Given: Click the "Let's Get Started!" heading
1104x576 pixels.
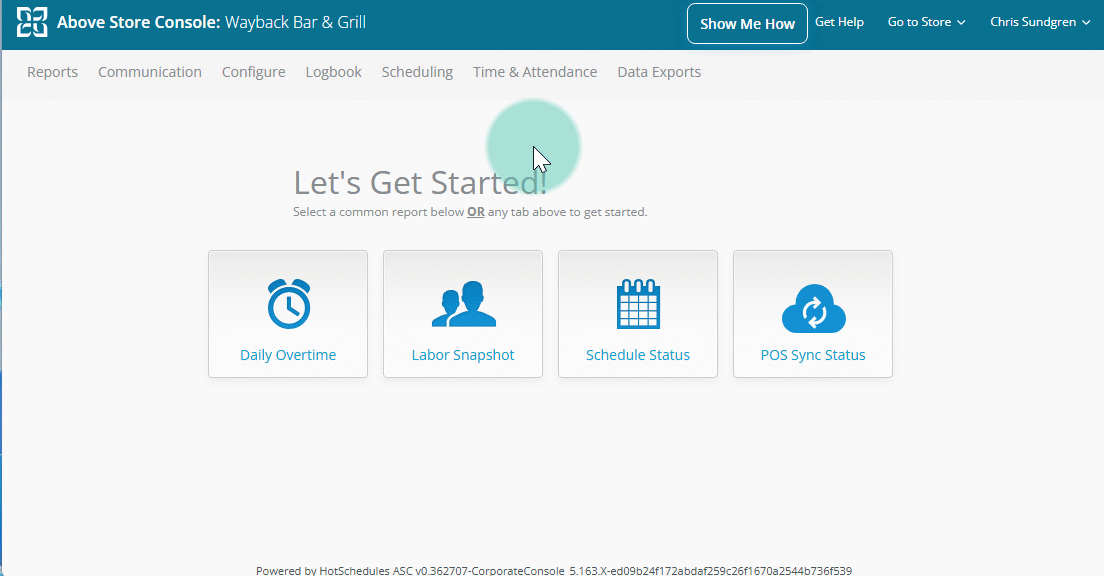Looking at the screenshot, I should tap(420, 182).
